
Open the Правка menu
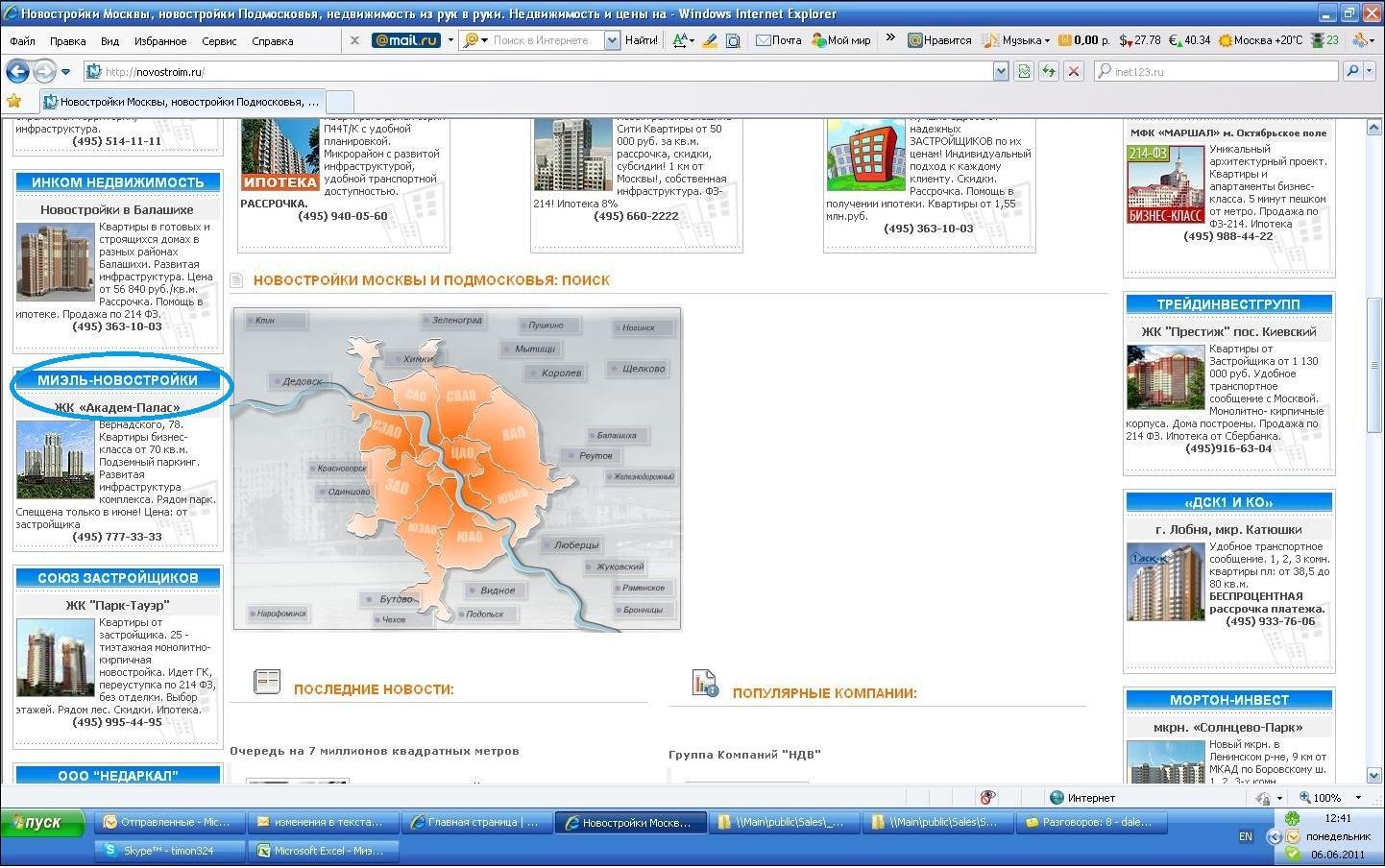[67, 41]
